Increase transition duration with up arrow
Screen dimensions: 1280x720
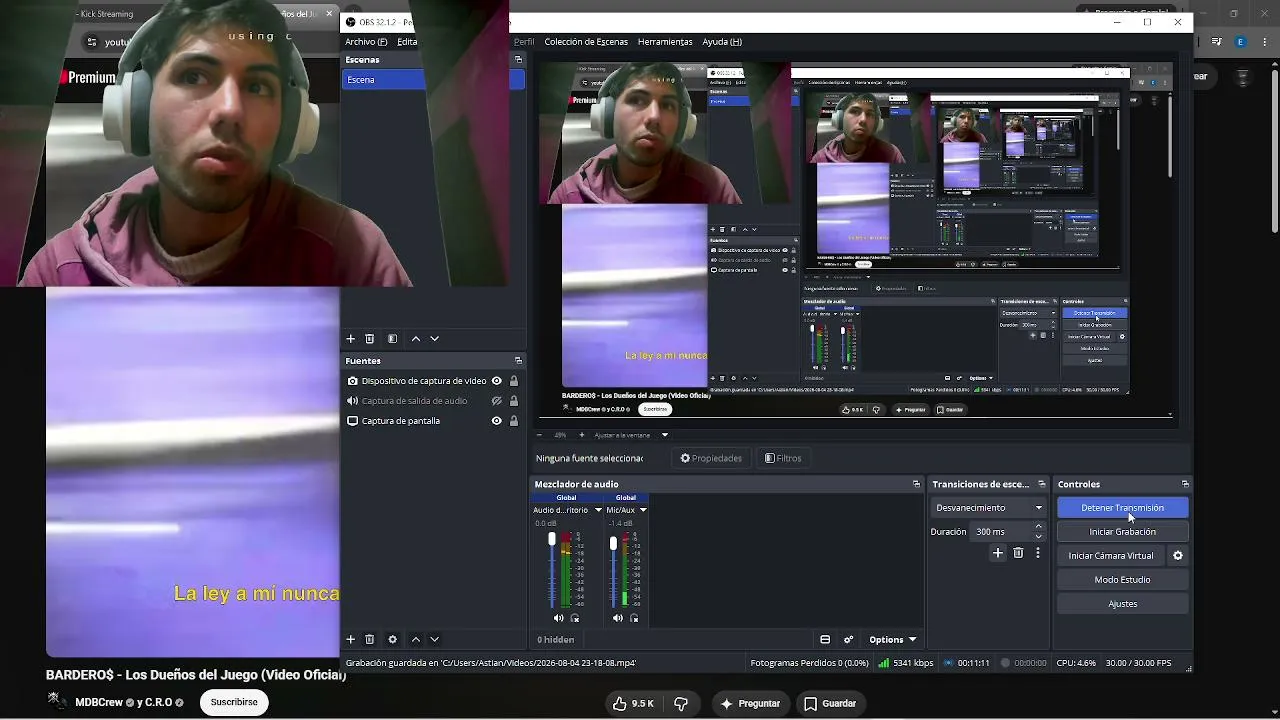[x=1038, y=527]
